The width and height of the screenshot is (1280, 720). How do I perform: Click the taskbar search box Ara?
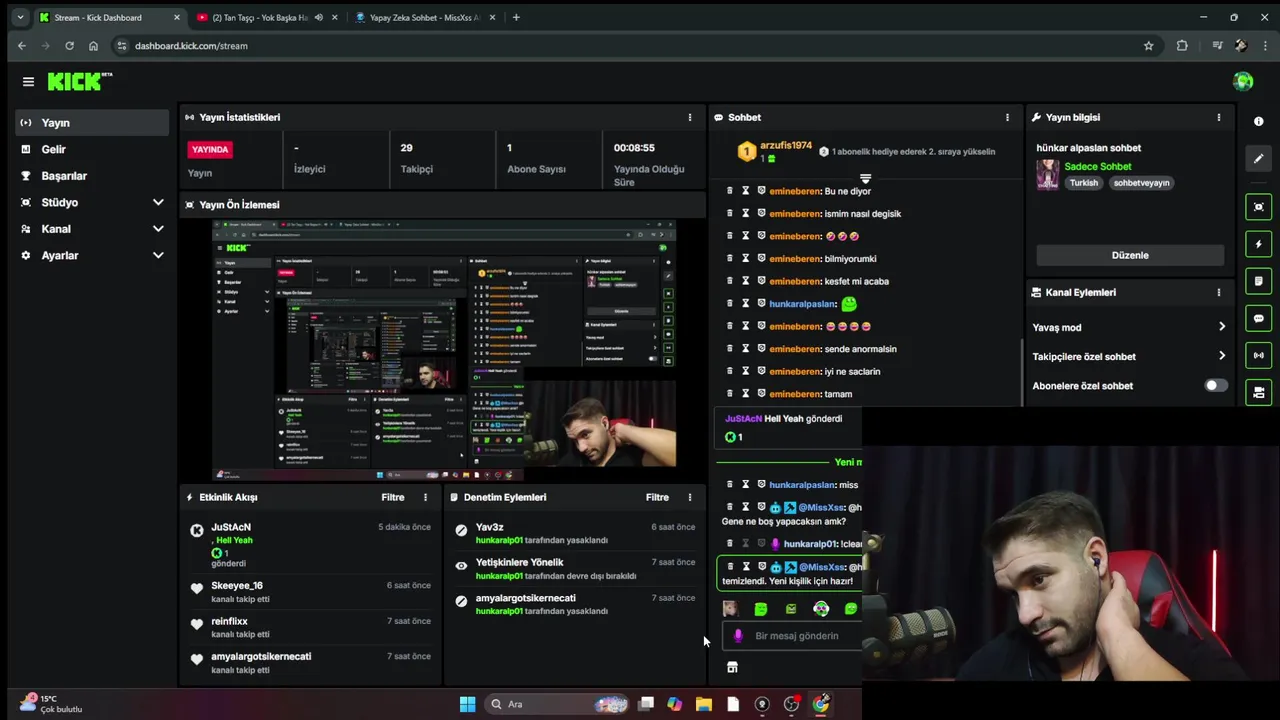[x=557, y=704]
